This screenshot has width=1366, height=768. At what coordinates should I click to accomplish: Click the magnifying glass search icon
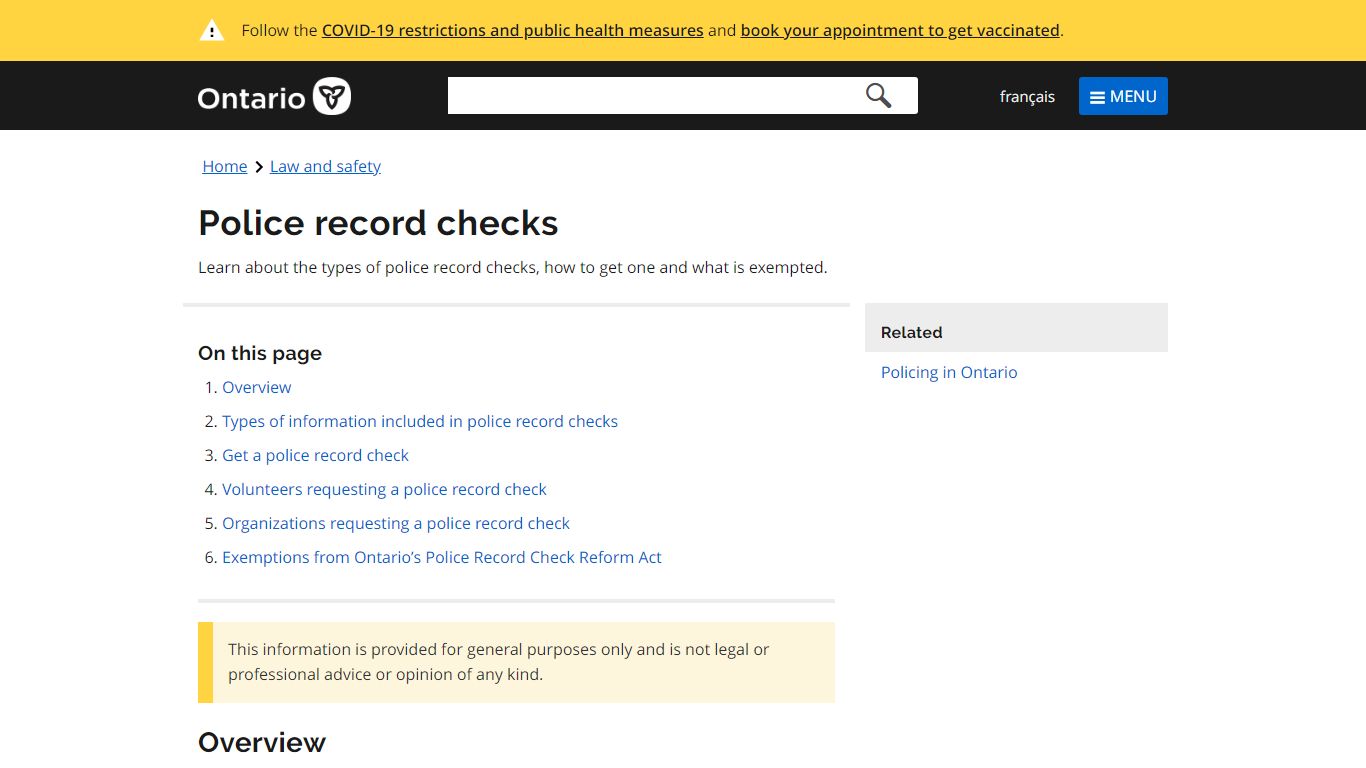coord(878,96)
